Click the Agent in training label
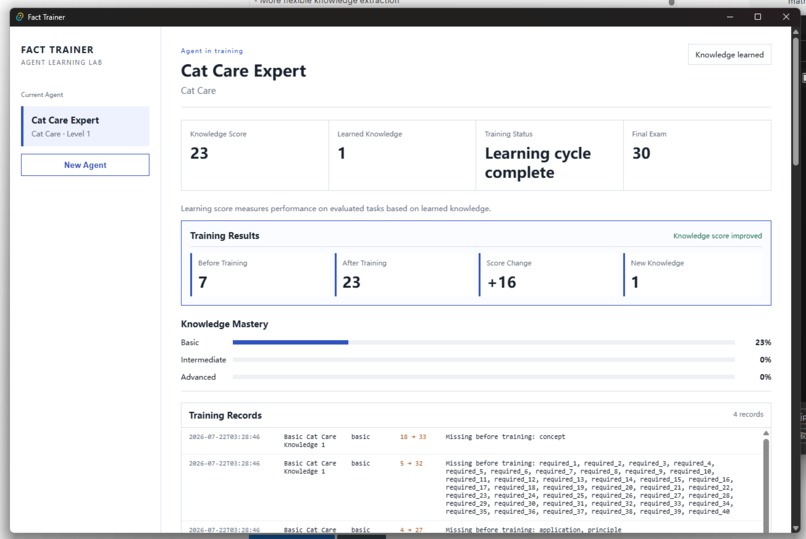Image resolution: width=806 pixels, height=539 pixels. (212, 51)
